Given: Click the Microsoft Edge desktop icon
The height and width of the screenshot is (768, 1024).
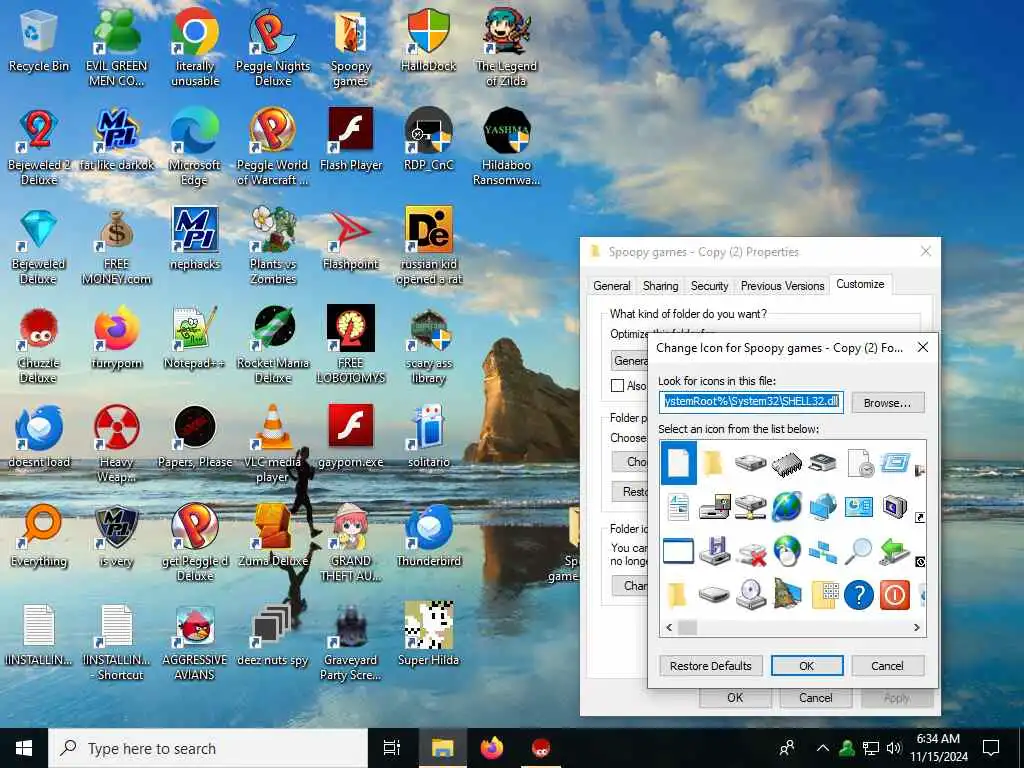Looking at the screenshot, I should pos(194,148).
